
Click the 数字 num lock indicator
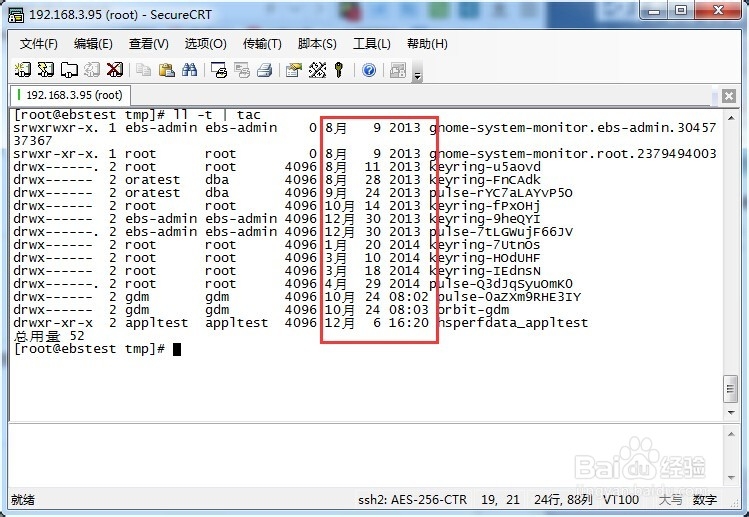click(x=705, y=500)
